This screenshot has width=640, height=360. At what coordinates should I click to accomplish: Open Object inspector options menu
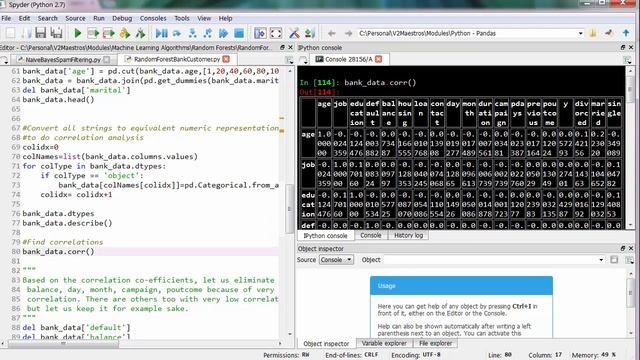[629, 260]
